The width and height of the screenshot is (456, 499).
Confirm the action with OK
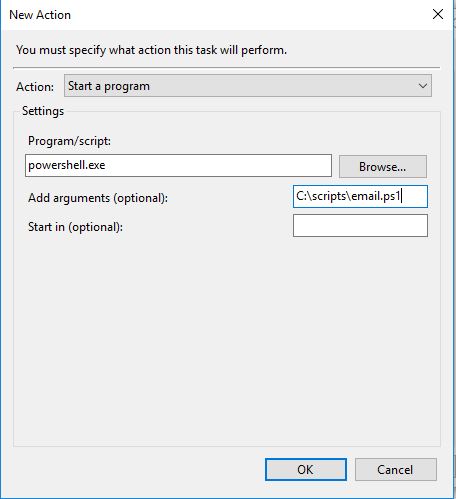306,469
